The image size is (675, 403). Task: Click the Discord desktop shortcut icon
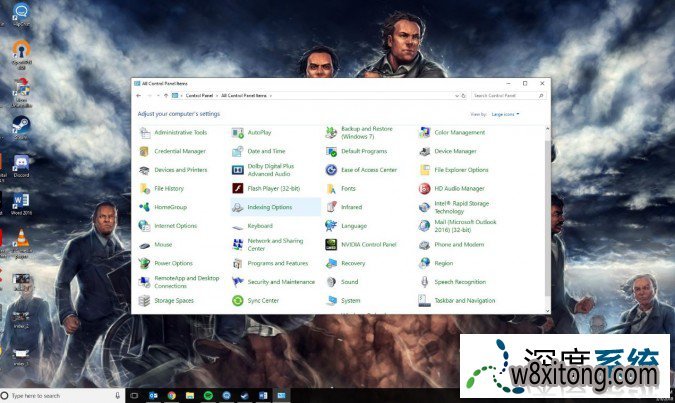[x=20, y=162]
